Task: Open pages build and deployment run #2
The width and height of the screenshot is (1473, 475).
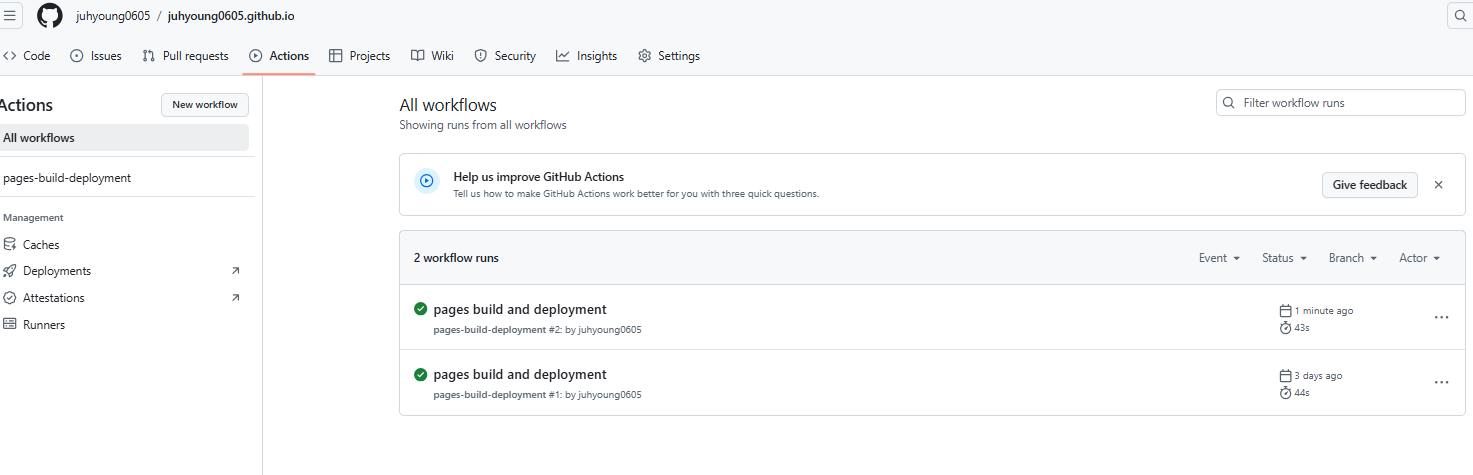Action: click(x=520, y=310)
